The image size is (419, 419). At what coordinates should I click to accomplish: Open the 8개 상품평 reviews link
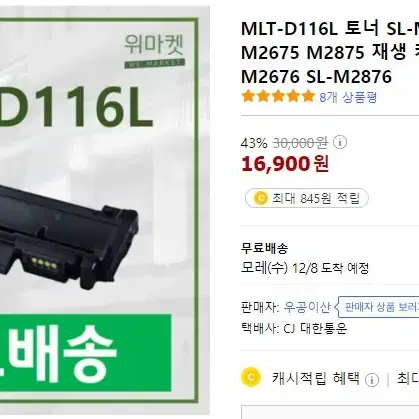click(x=348, y=97)
